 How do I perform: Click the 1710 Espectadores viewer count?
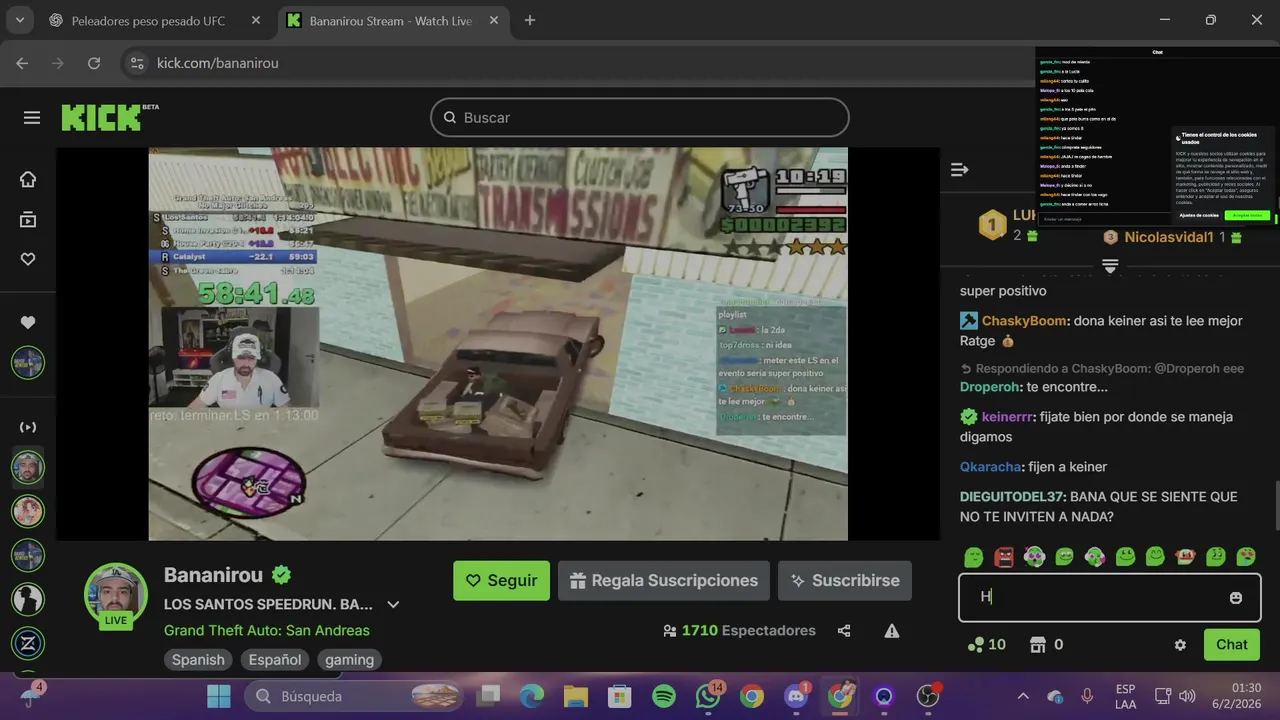[x=739, y=631]
